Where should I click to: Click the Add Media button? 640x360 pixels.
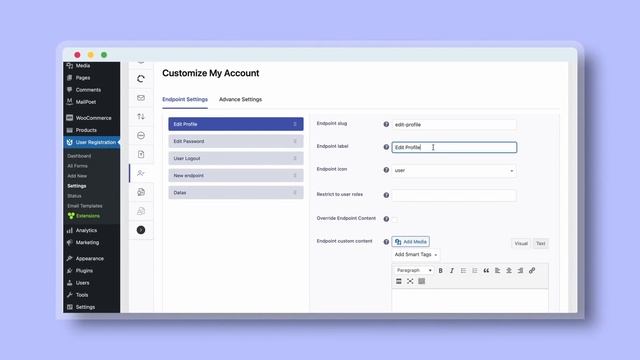411,242
